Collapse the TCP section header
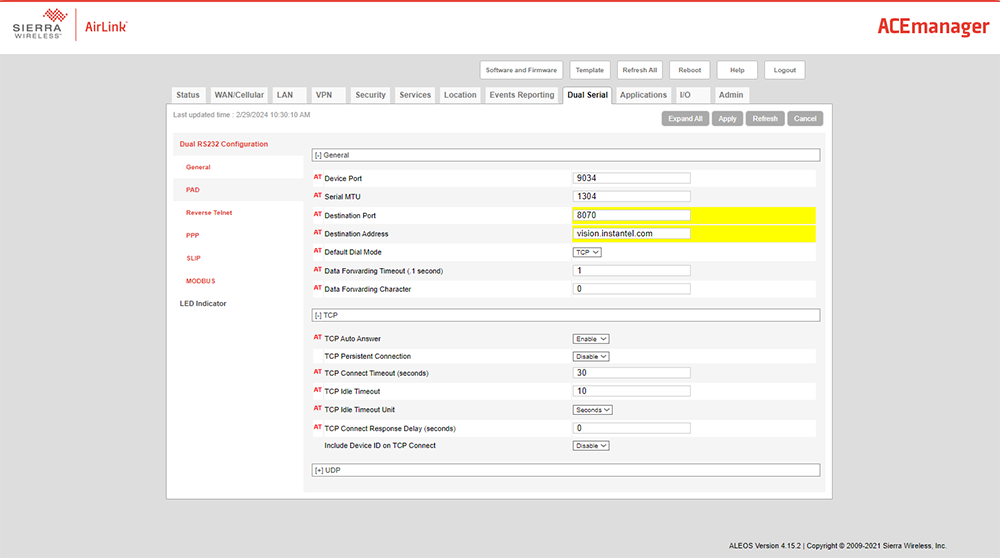The height and width of the screenshot is (558, 1000). click(566, 315)
